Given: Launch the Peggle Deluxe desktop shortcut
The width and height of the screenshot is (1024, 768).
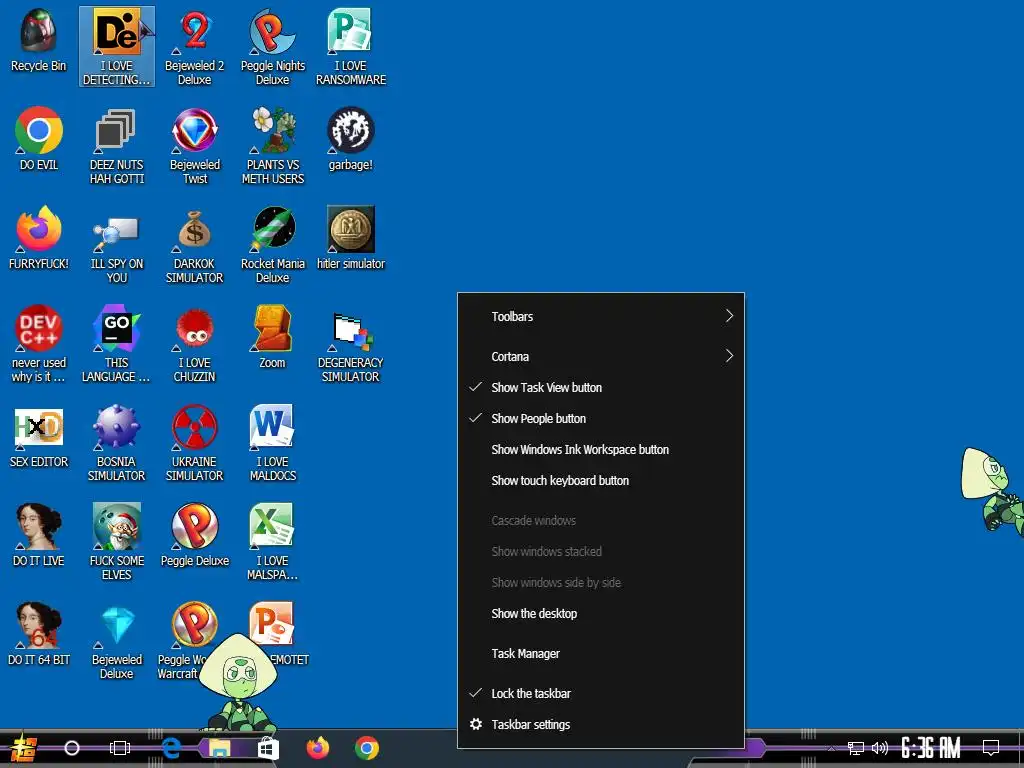Looking at the screenshot, I should (195, 535).
